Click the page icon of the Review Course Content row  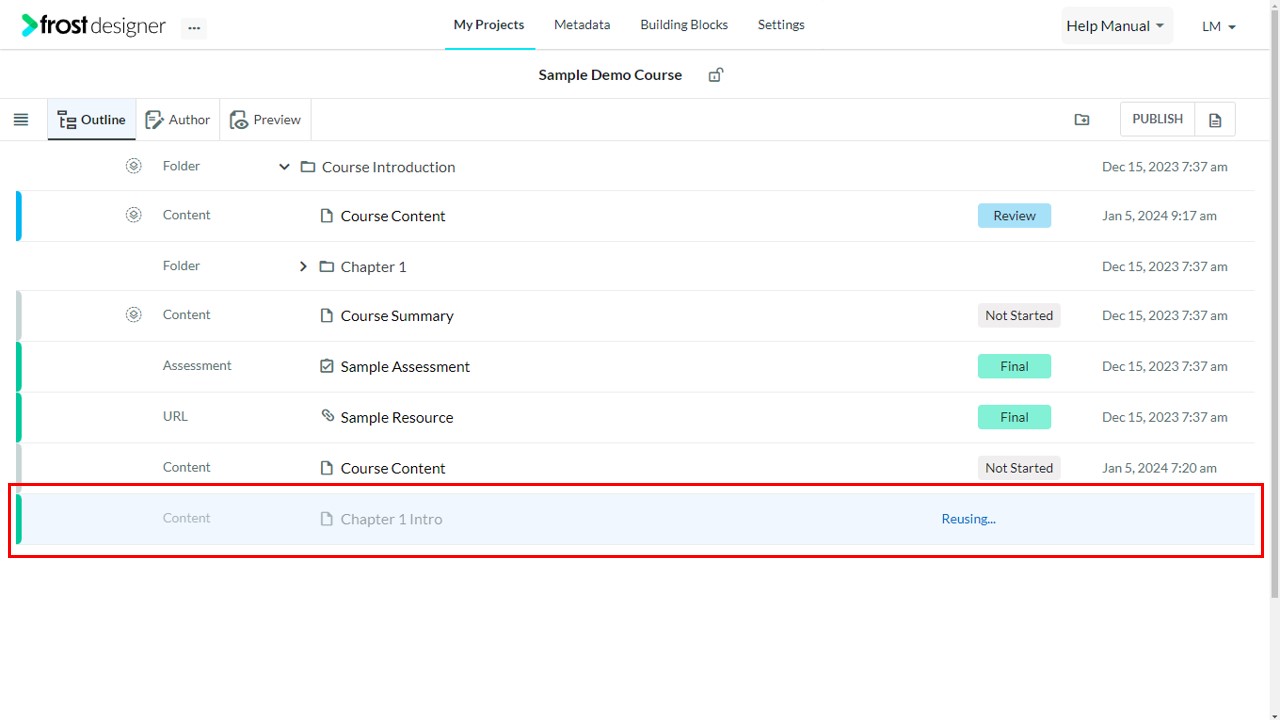tap(326, 216)
